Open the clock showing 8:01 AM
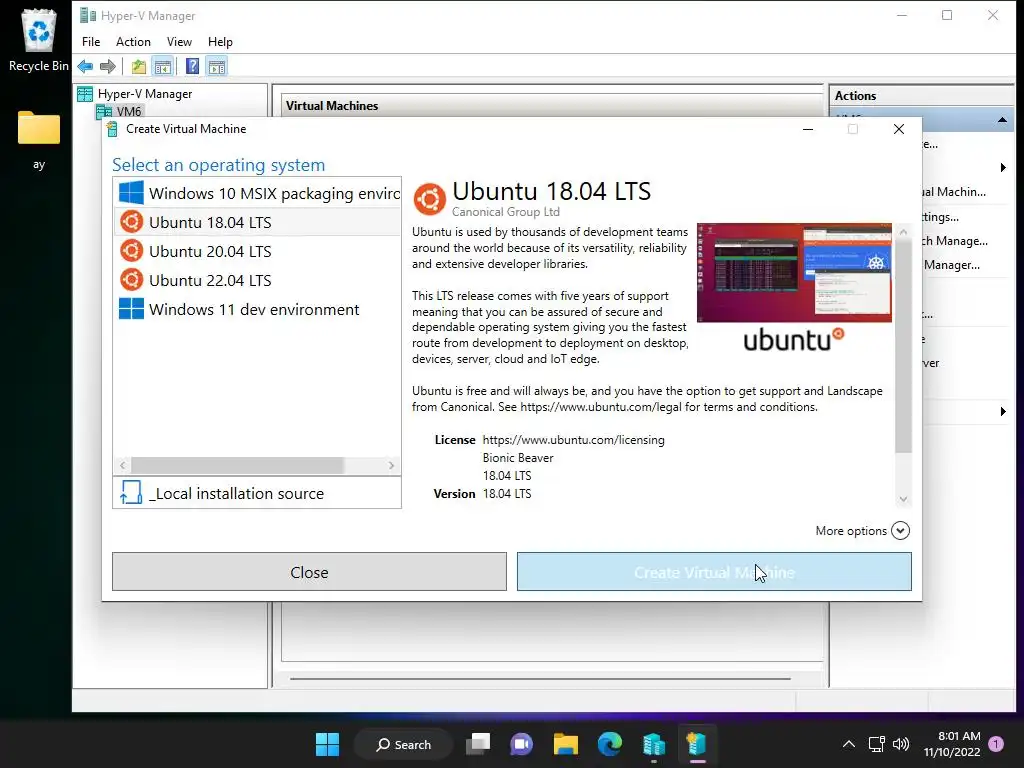 click(x=952, y=744)
